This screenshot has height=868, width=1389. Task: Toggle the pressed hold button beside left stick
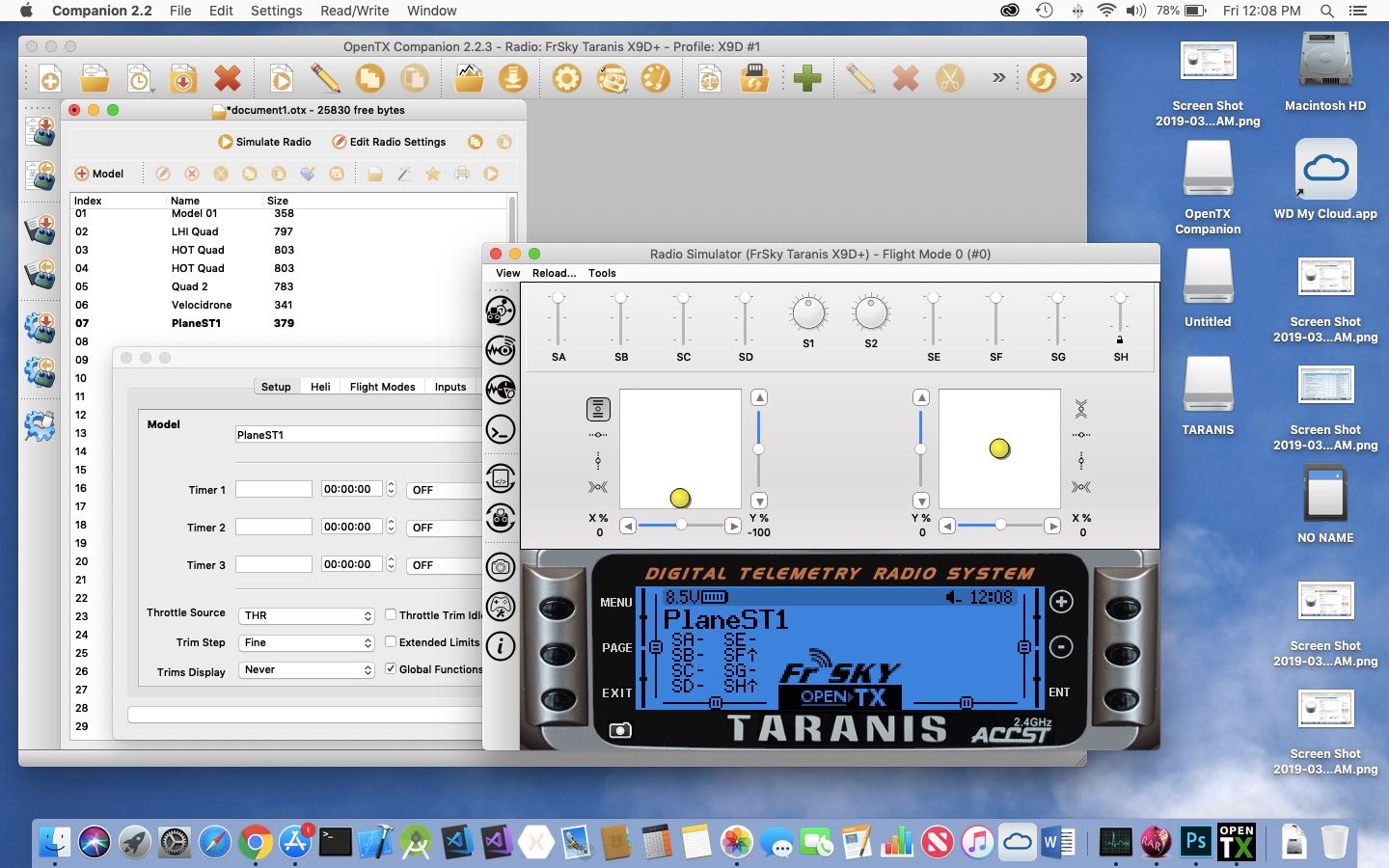[598, 409]
